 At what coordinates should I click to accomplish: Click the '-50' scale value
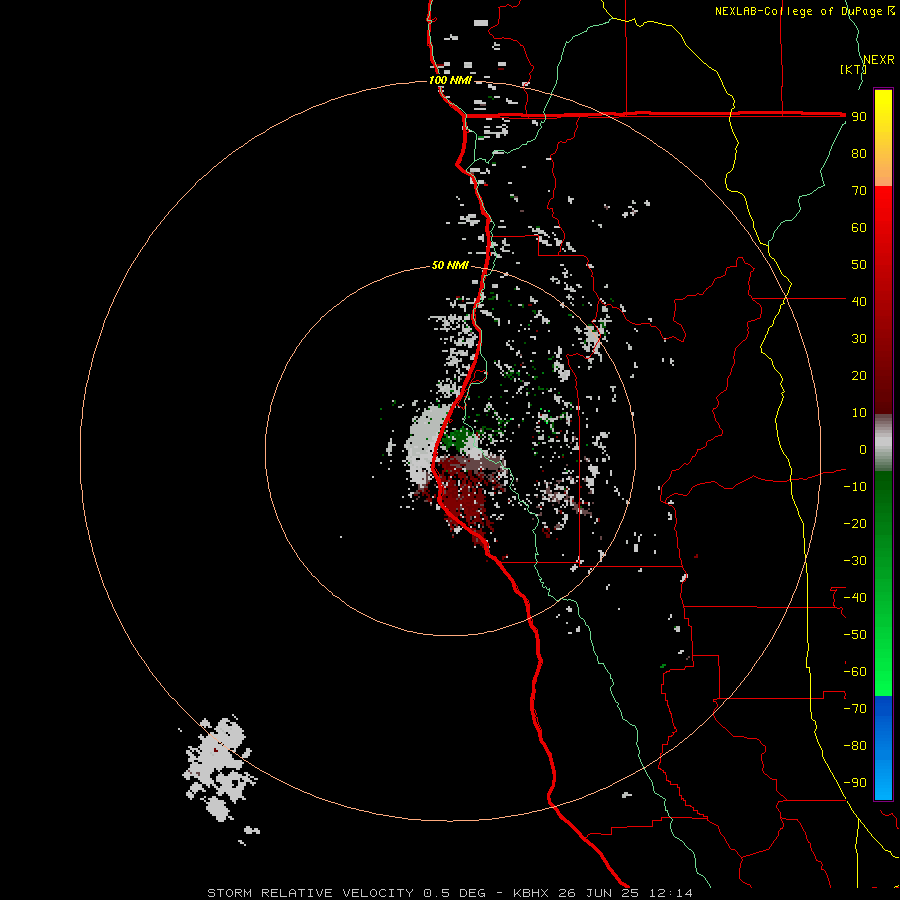855,634
